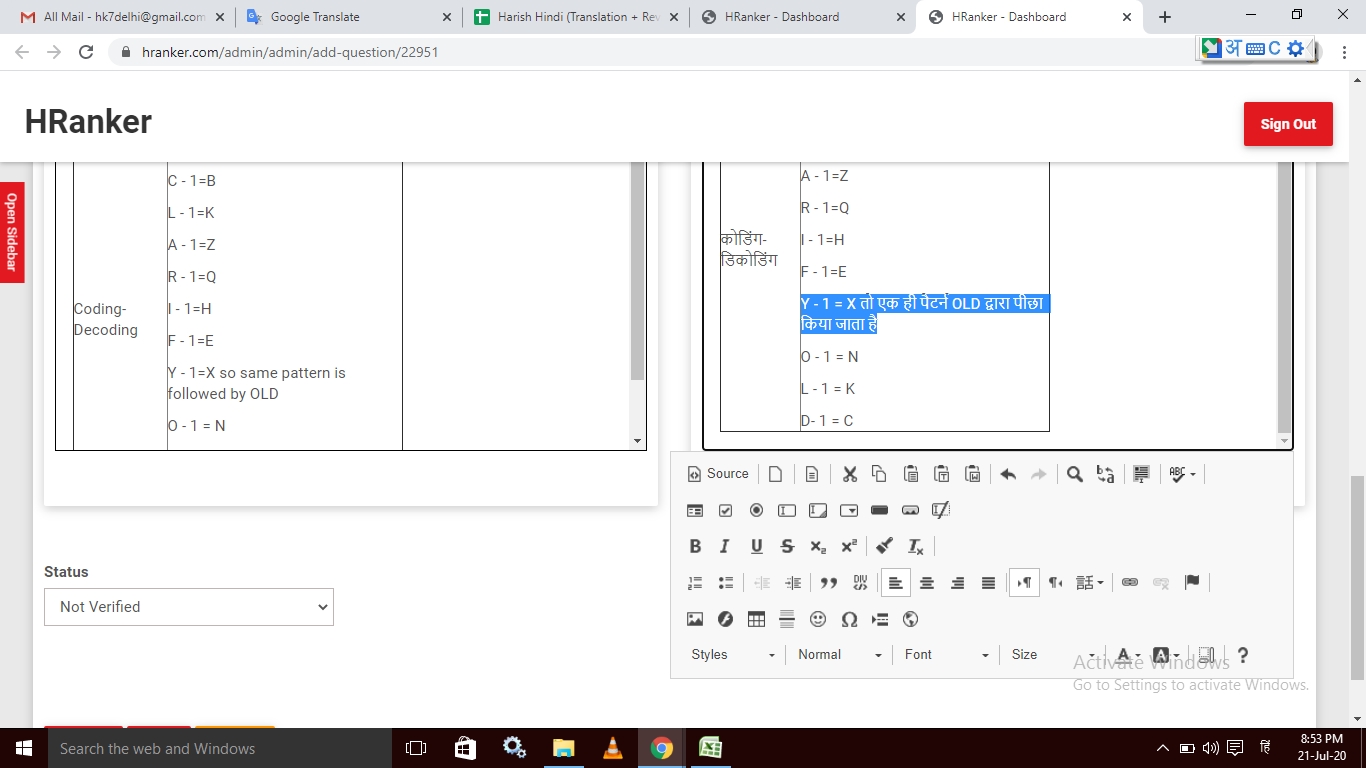The height and width of the screenshot is (768, 1366).
Task: Insert a hyperlink with the Link icon
Action: click(x=1130, y=582)
